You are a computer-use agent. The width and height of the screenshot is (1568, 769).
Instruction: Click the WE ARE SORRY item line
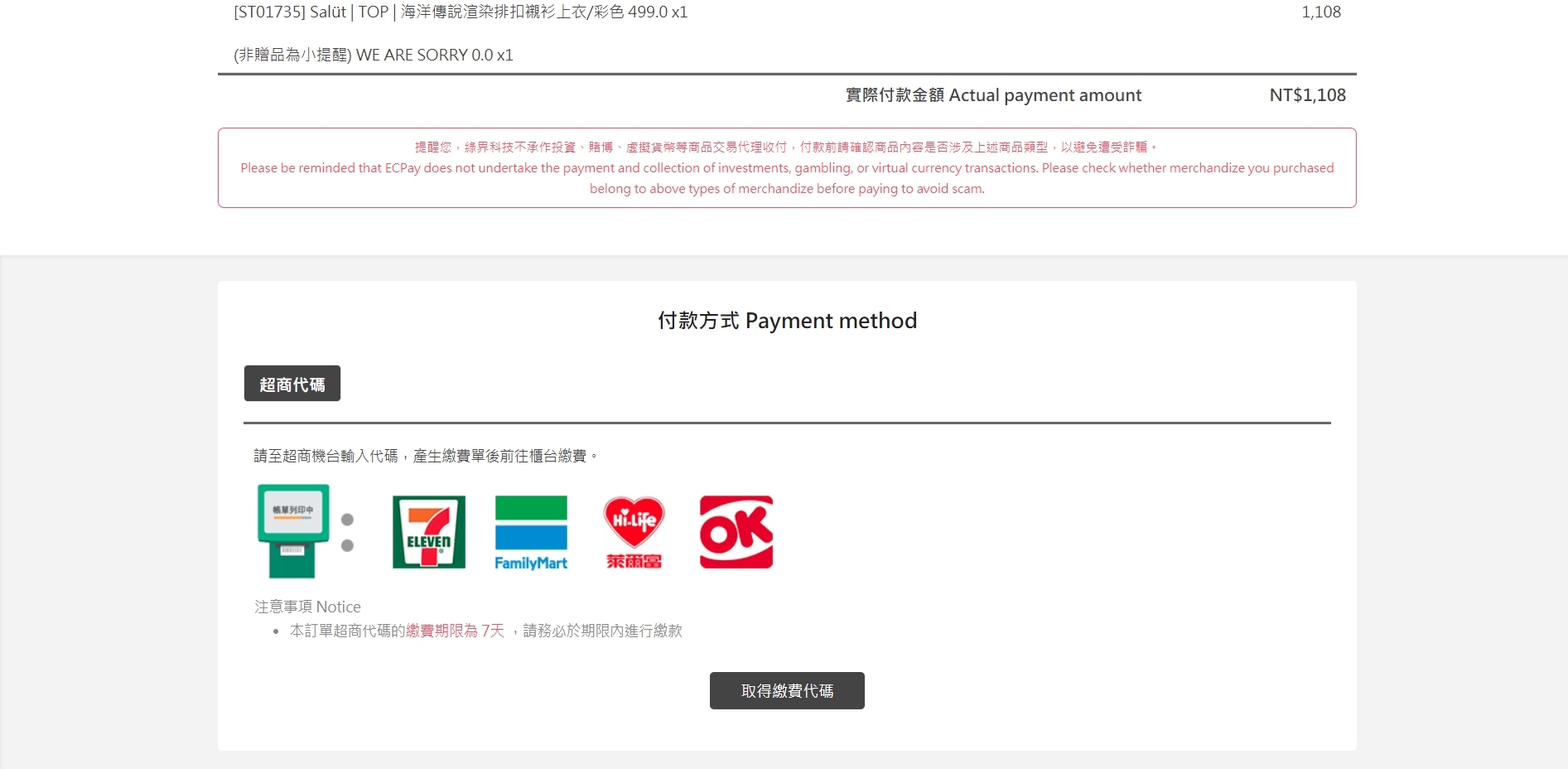click(x=374, y=55)
